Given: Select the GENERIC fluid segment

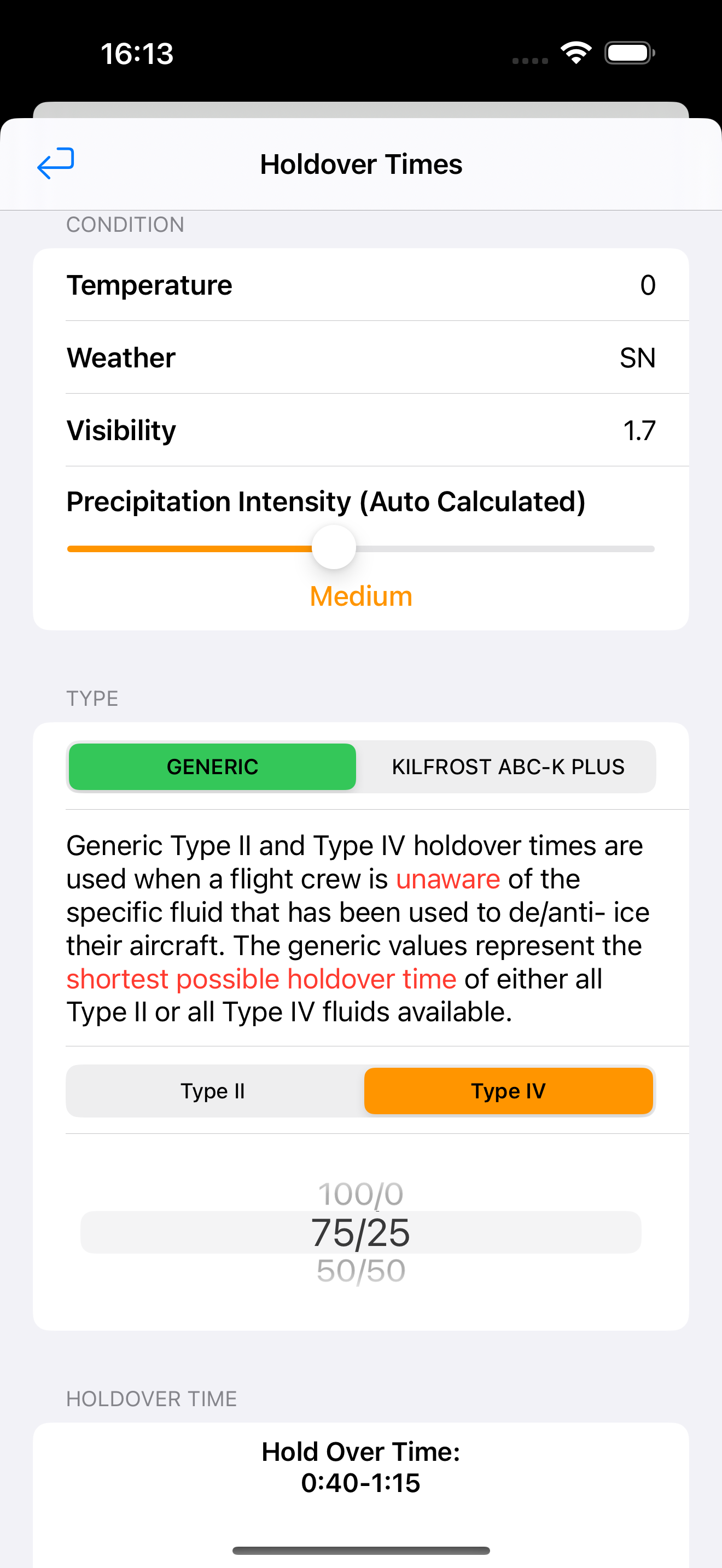Looking at the screenshot, I should 212,767.
